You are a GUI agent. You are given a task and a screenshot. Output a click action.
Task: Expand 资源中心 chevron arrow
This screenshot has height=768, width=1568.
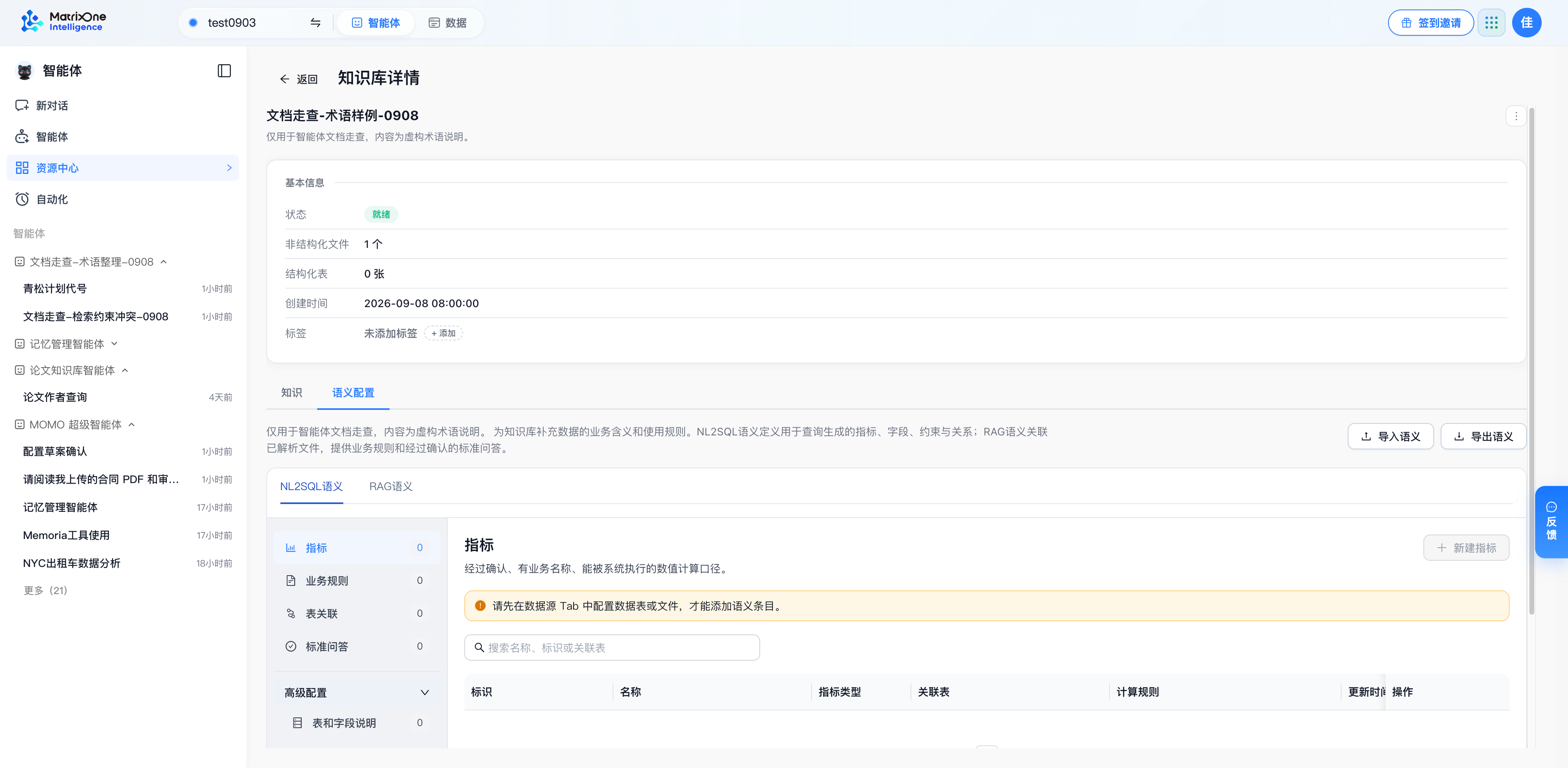(x=229, y=167)
